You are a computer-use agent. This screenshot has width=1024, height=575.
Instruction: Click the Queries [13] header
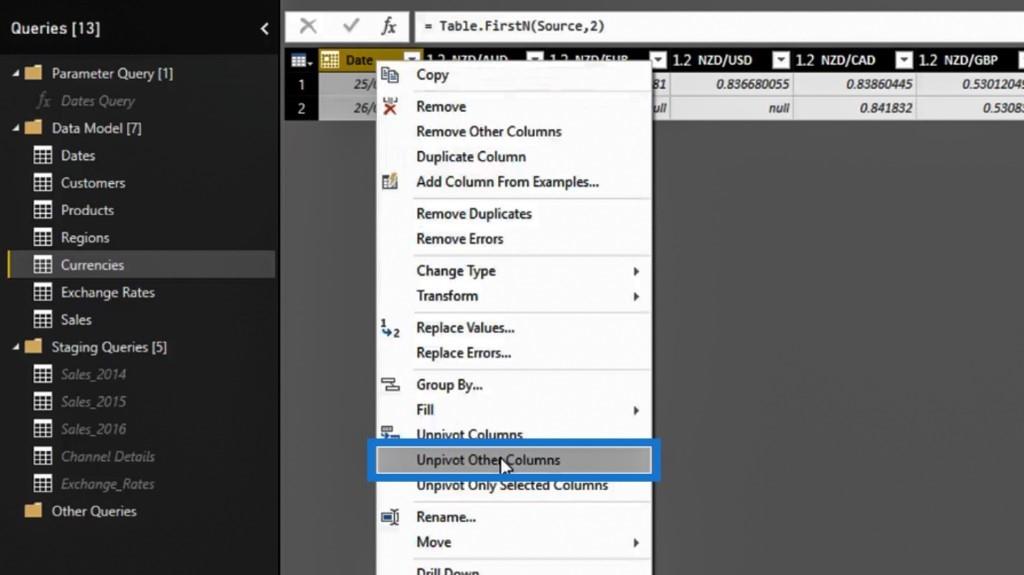pos(56,29)
